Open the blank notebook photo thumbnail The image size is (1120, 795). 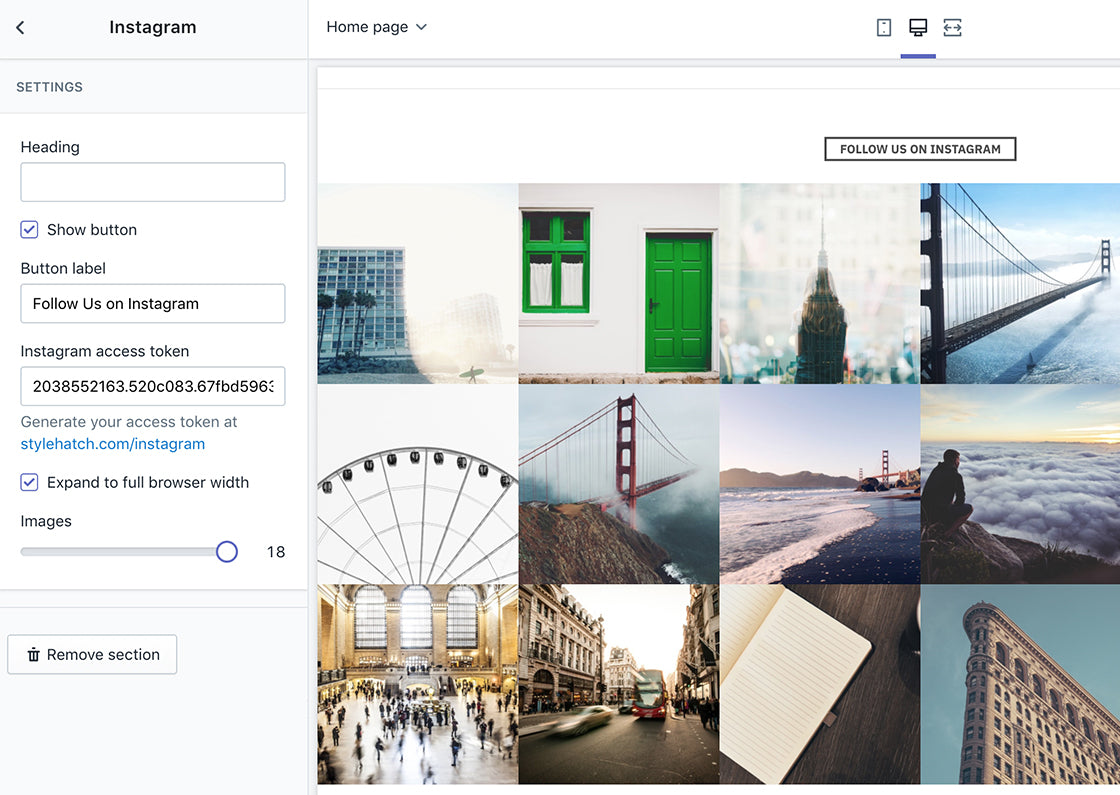point(820,684)
